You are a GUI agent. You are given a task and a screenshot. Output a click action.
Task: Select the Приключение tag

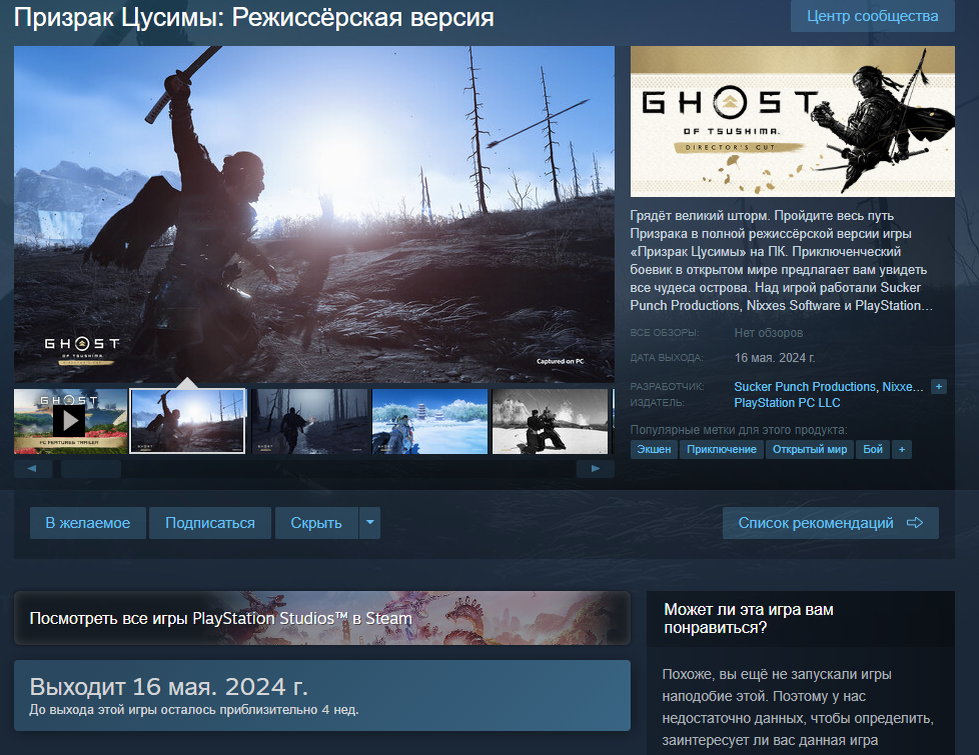721,450
